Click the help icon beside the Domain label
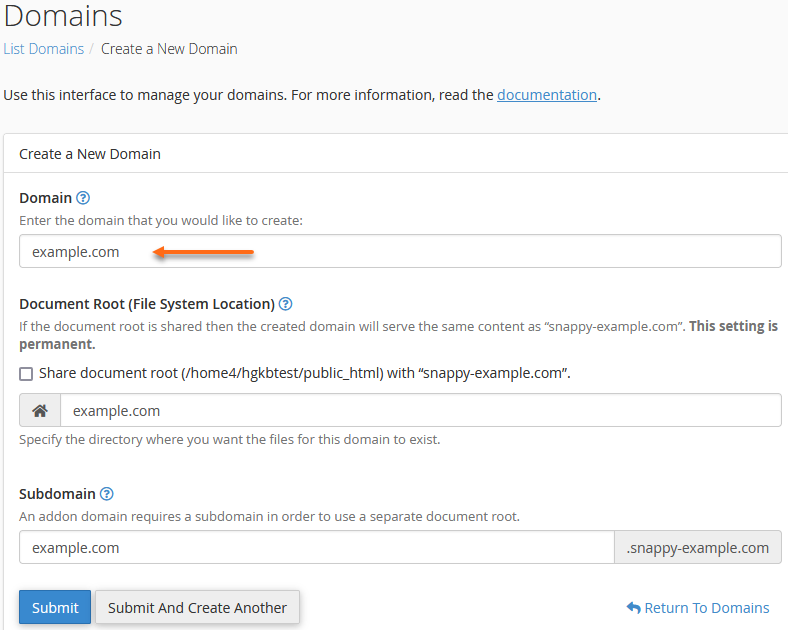 [83, 198]
